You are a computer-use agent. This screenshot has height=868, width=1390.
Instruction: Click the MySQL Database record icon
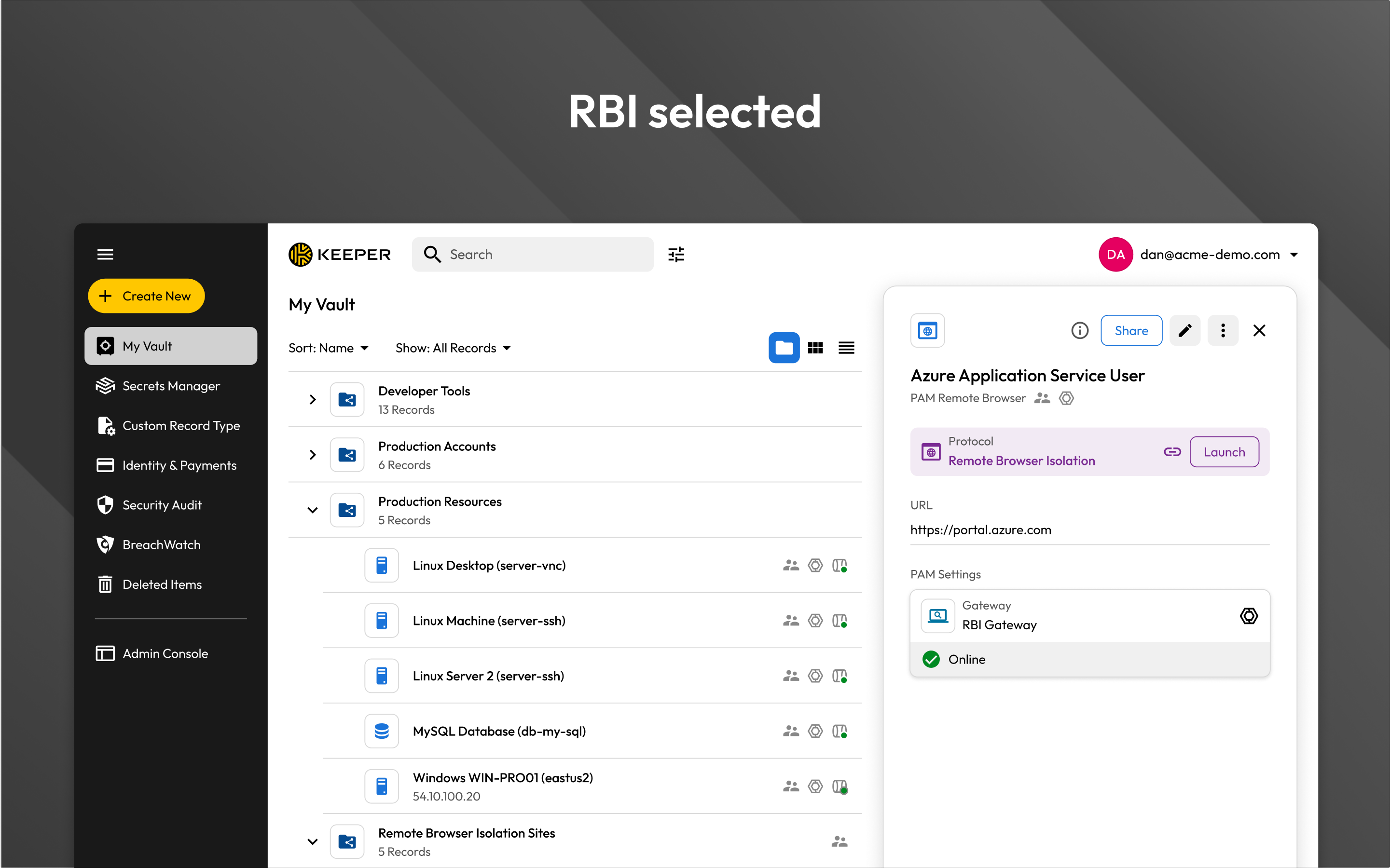381,731
